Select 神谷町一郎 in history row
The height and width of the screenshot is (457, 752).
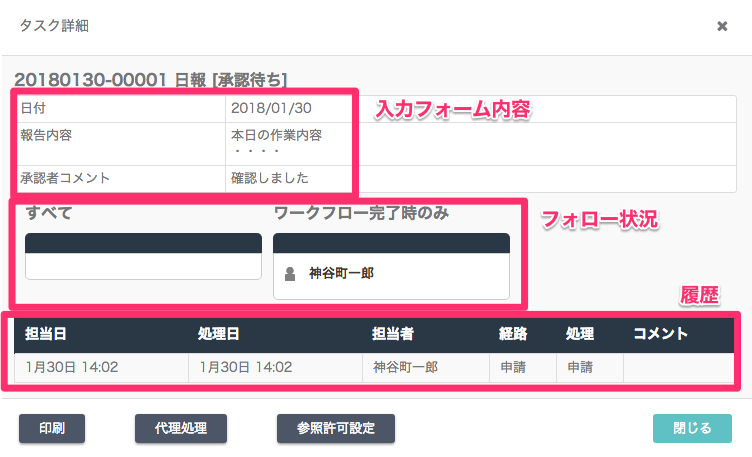pyautogui.click(x=406, y=367)
